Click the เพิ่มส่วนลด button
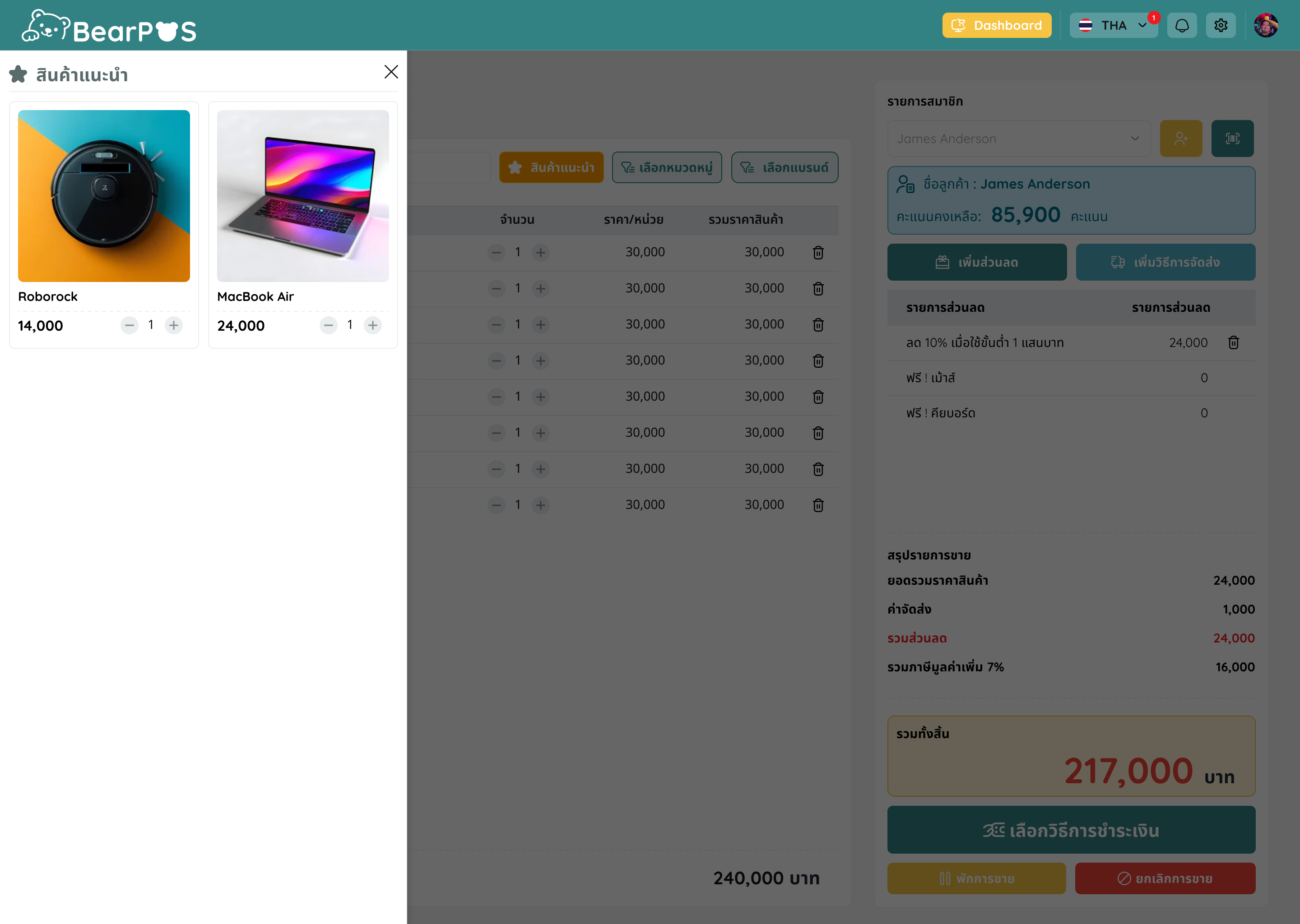Screen dimensions: 1300x924 [x=977, y=262]
